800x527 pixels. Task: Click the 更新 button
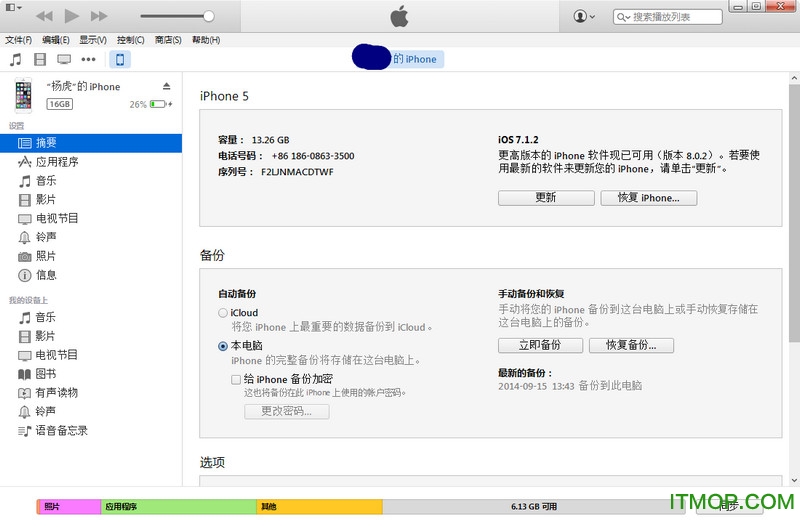pos(546,198)
